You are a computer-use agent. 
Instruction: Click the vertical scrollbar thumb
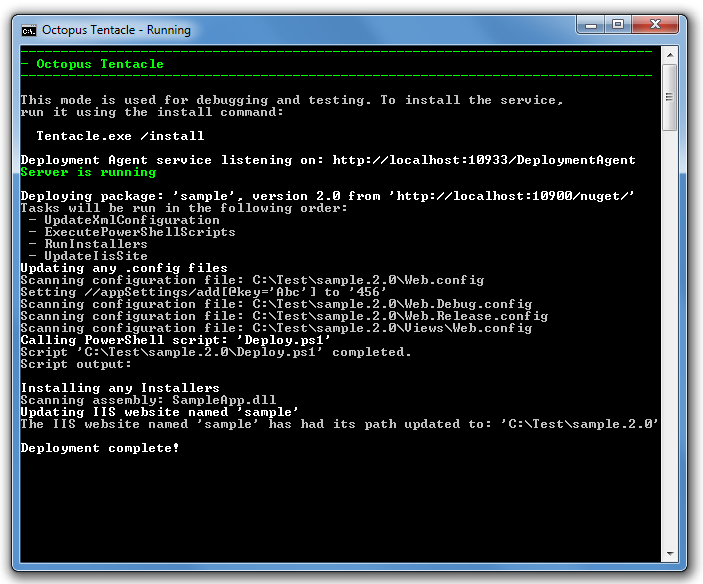670,97
